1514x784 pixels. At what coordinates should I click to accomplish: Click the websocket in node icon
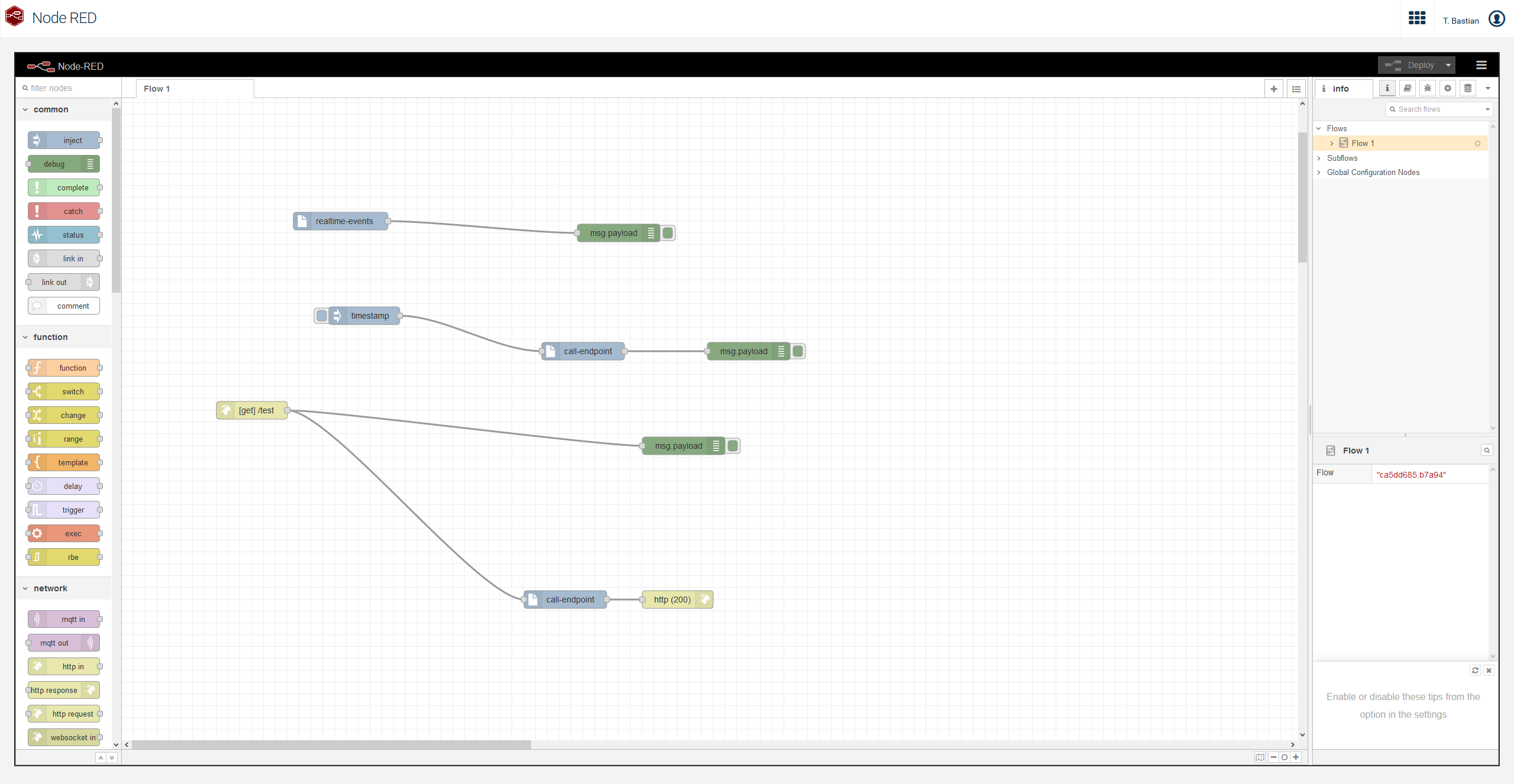[38, 737]
